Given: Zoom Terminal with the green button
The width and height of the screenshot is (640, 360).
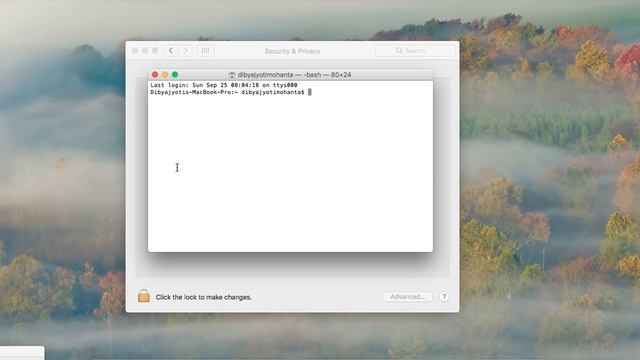Looking at the screenshot, I should point(175,74).
